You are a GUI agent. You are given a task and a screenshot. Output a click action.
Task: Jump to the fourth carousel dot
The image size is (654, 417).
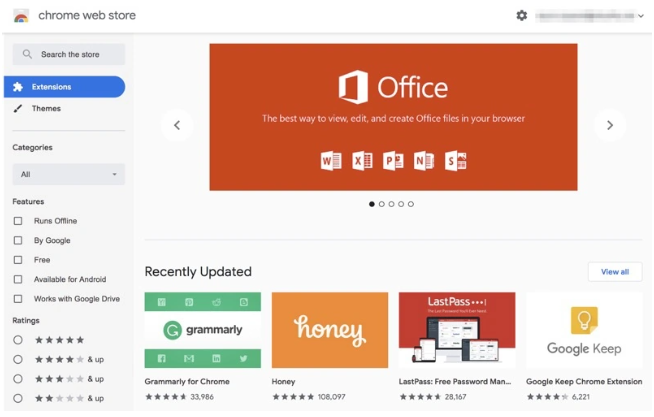pyautogui.click(x=401, y=204)
